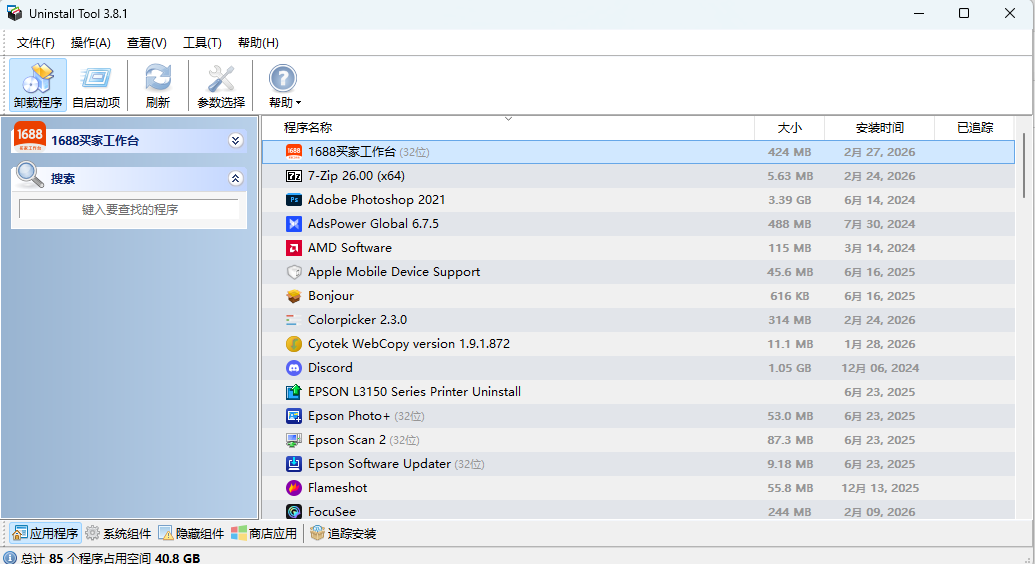Open the 帮助(H) menu
Screen dimensions: 1035x564
pyautogui.click(x=258, y=43)
